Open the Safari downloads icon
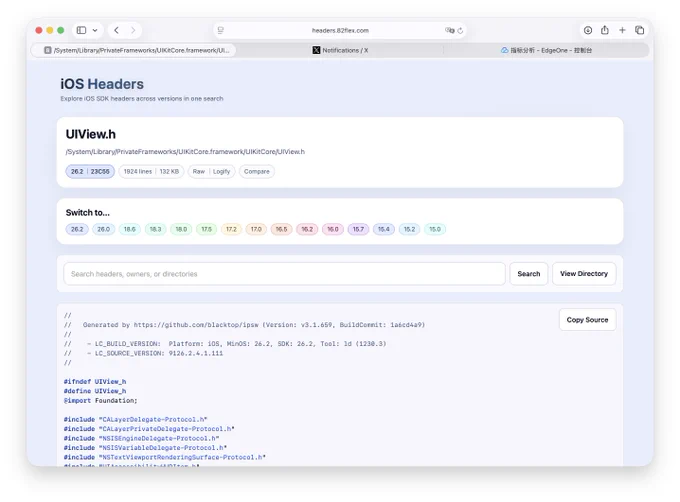The width and height of the screenshot is (680, 502). point(588,30)
